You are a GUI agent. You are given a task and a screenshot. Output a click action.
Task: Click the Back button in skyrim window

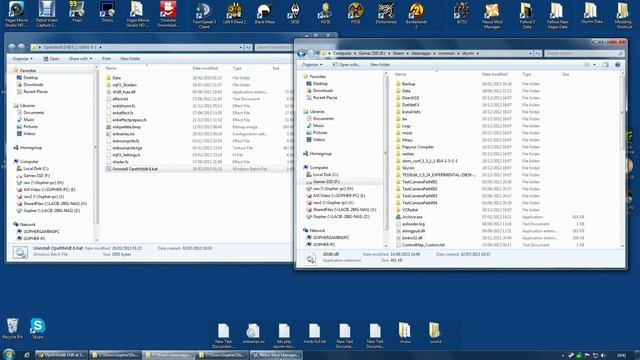[x=301, y=53]
